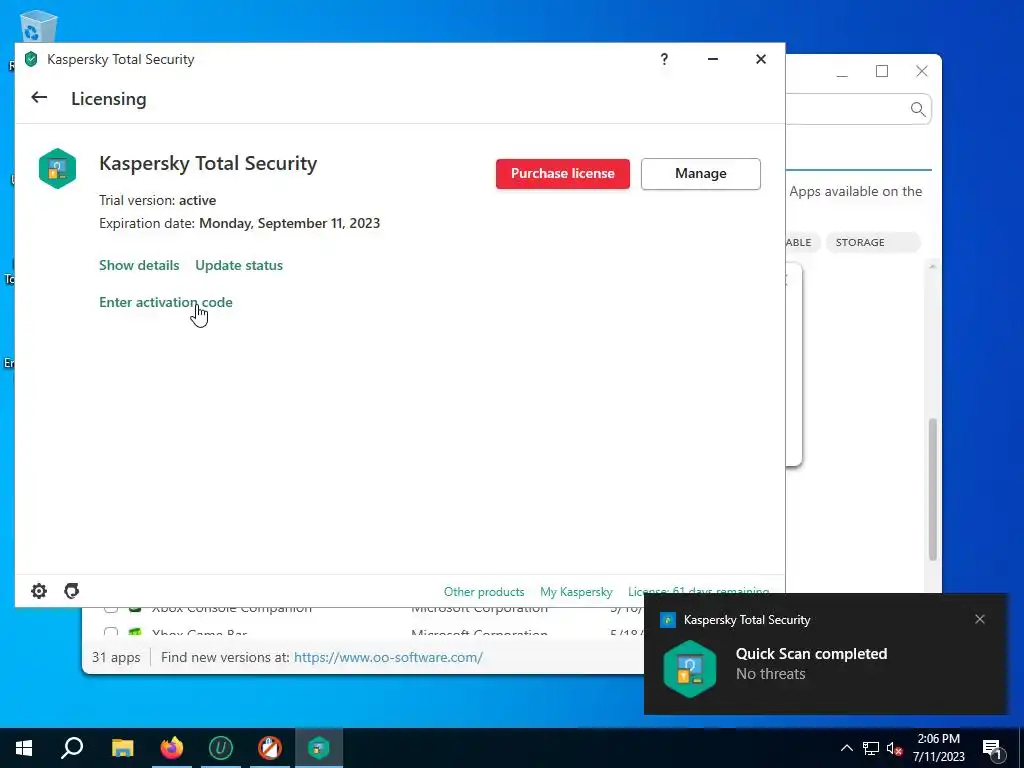Viewport: 1024px width, 768px height.
Task: Open taskbar search magnifier
Action: point(72,748)
